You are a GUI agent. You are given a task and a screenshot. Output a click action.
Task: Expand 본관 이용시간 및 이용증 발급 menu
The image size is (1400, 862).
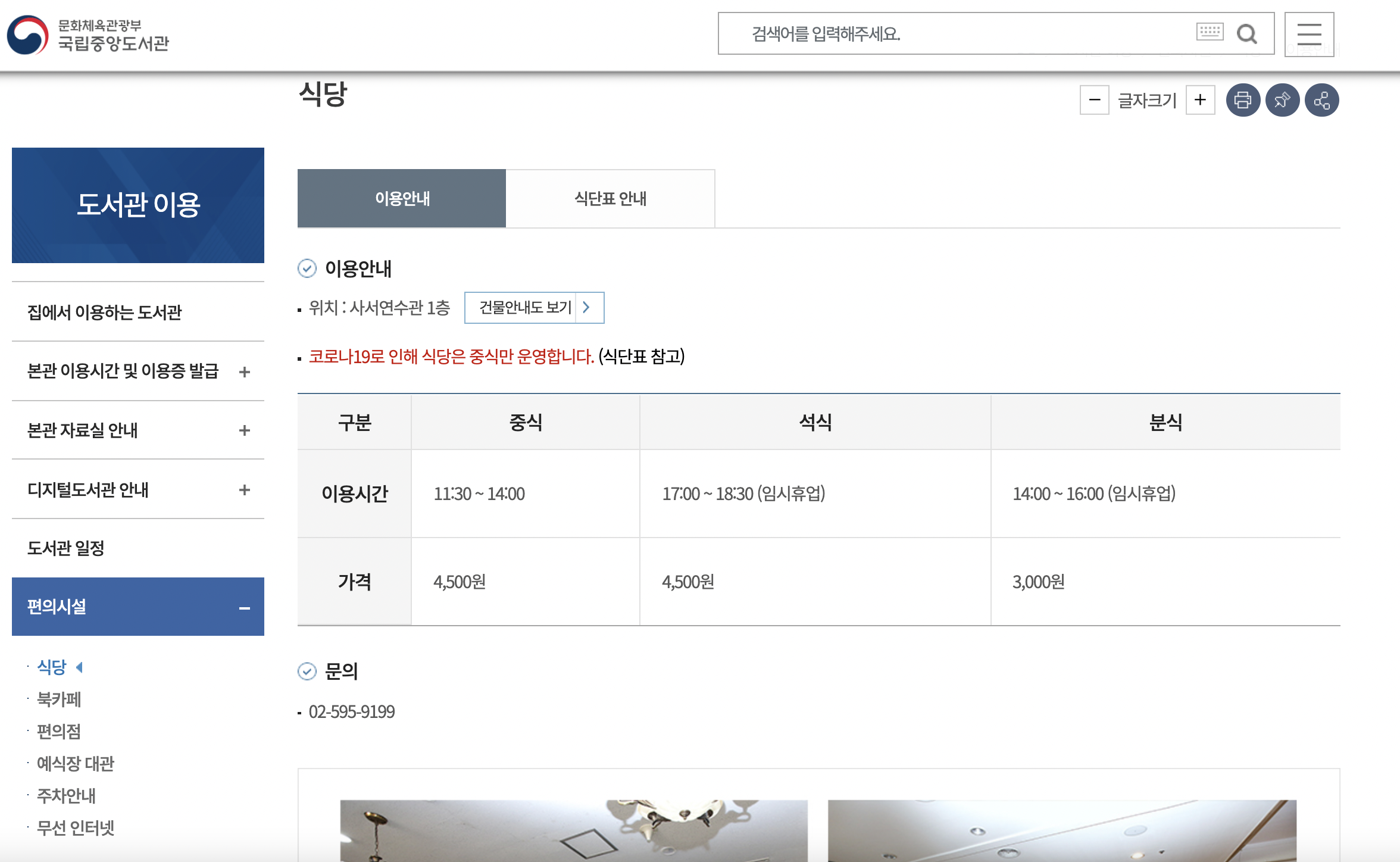[x=244, y=372]
